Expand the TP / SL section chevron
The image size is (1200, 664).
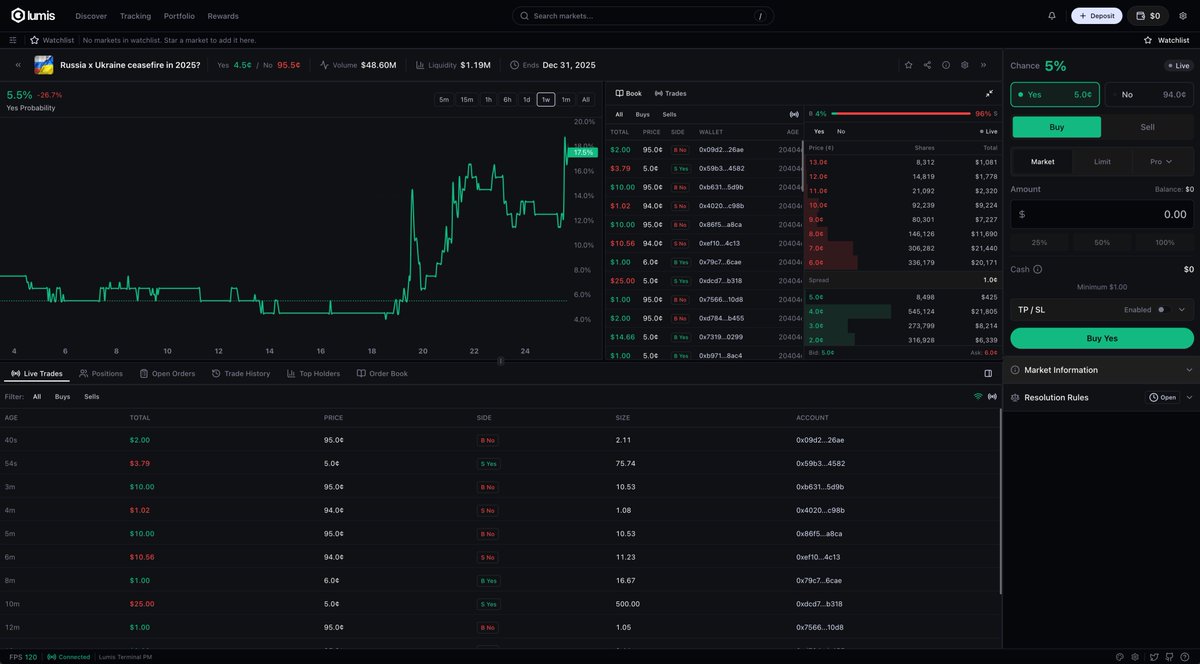(1182, 310)
